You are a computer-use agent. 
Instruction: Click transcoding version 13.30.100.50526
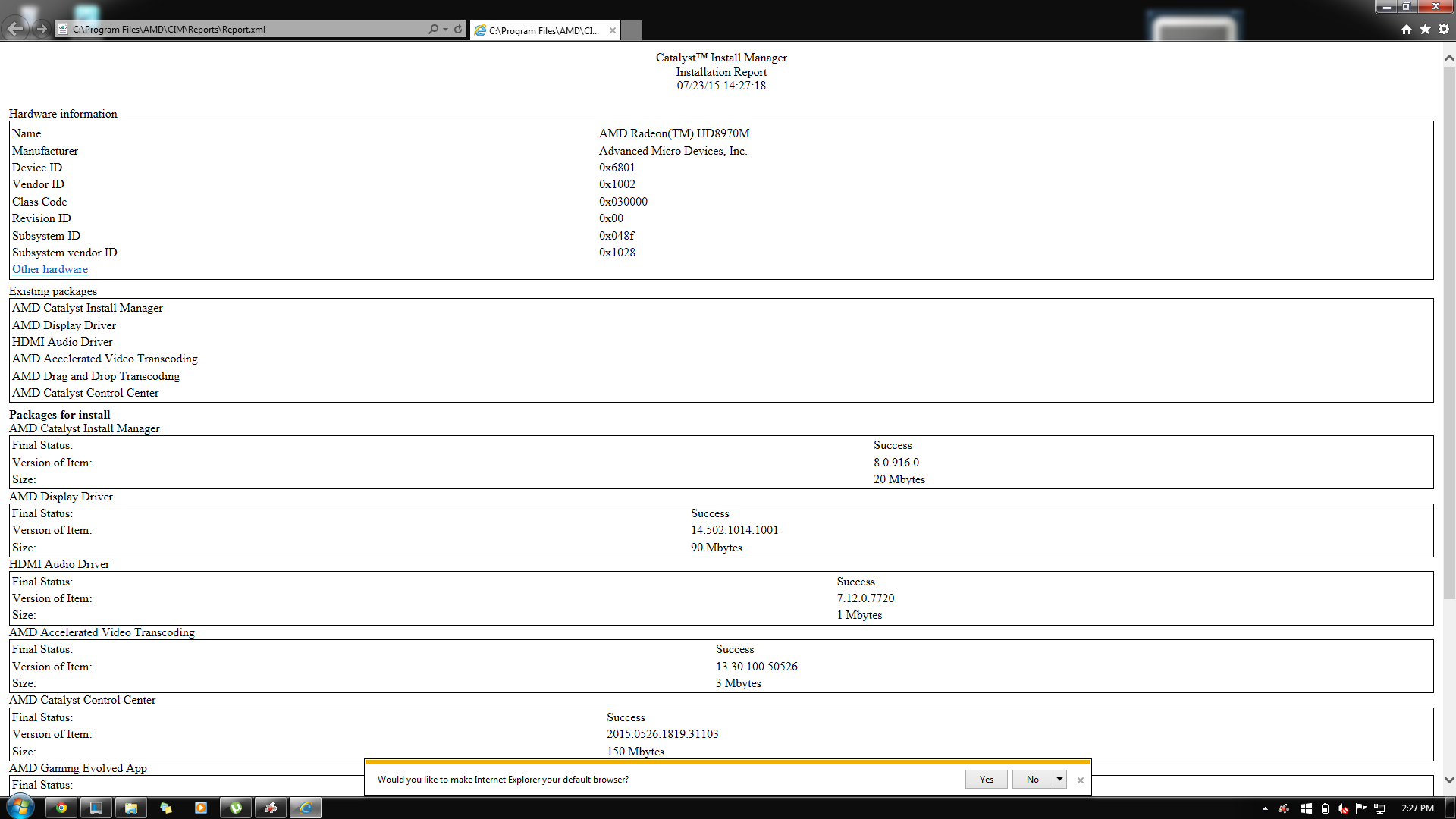pos(757,667)
